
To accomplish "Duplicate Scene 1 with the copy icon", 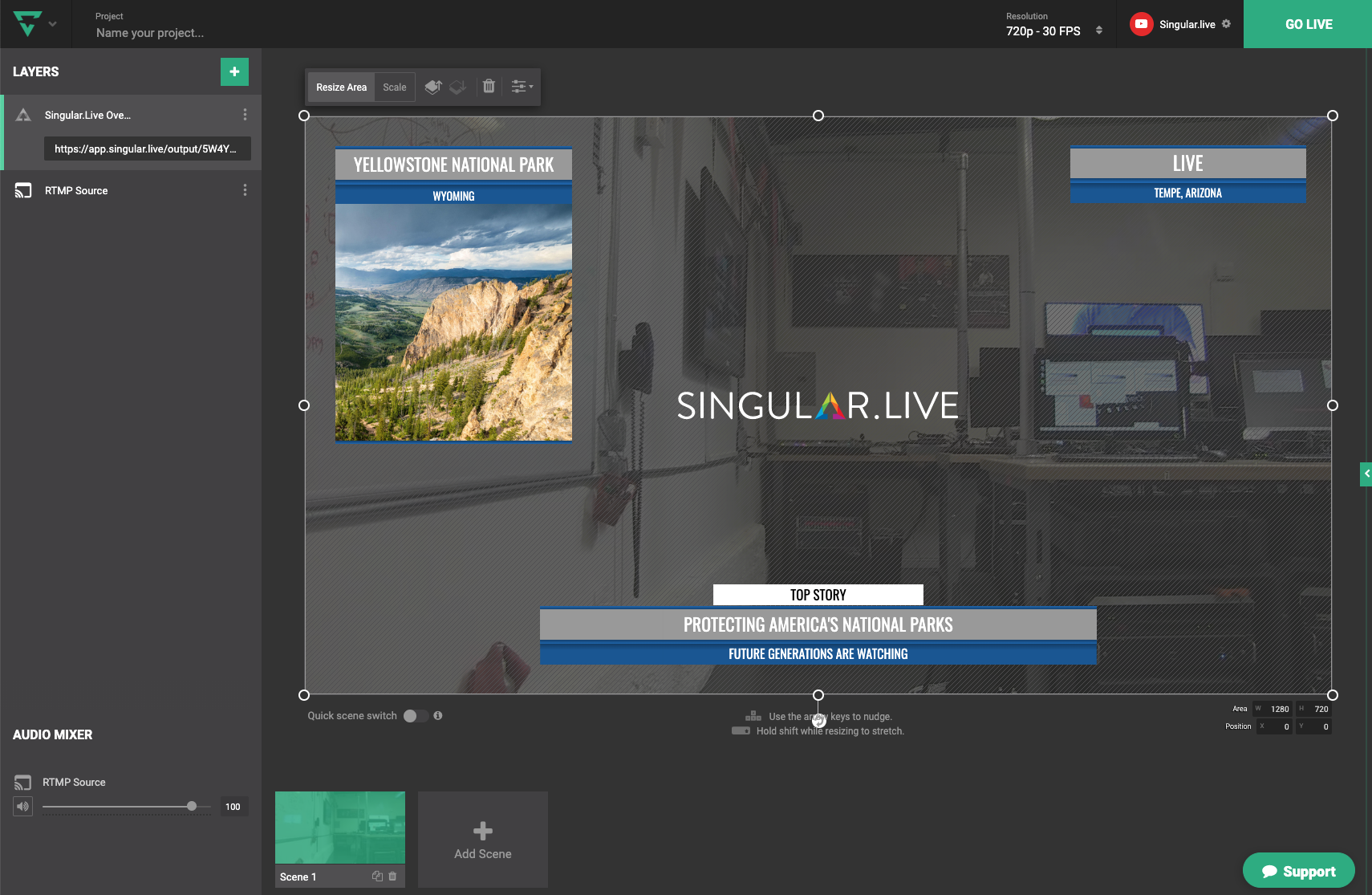I will [377, 876].
